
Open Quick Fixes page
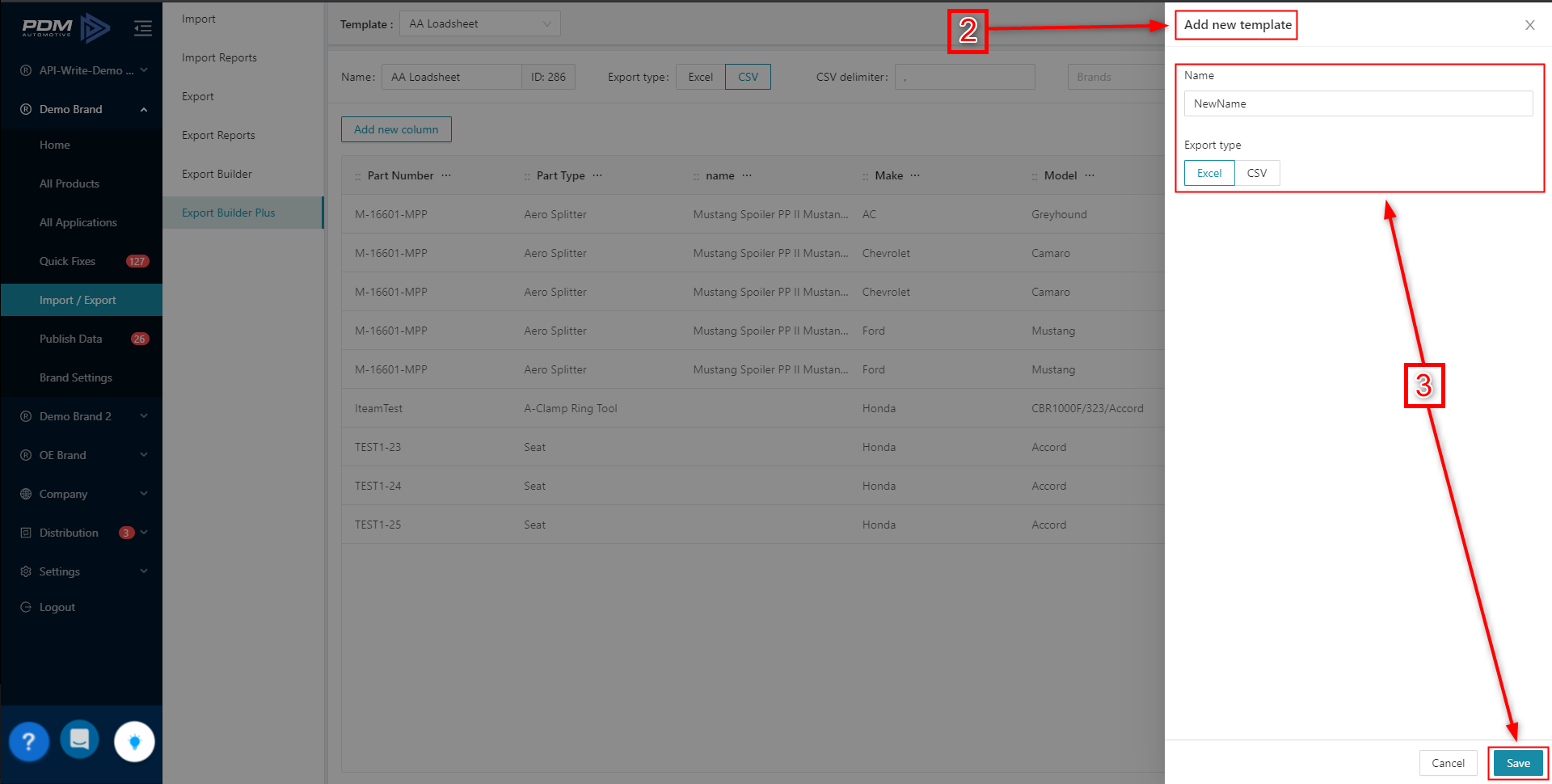coord(67,261)
